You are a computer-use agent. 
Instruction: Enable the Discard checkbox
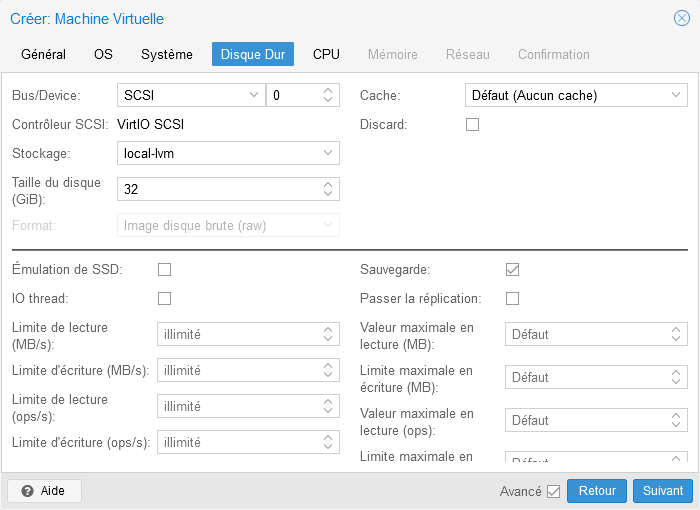473,125
